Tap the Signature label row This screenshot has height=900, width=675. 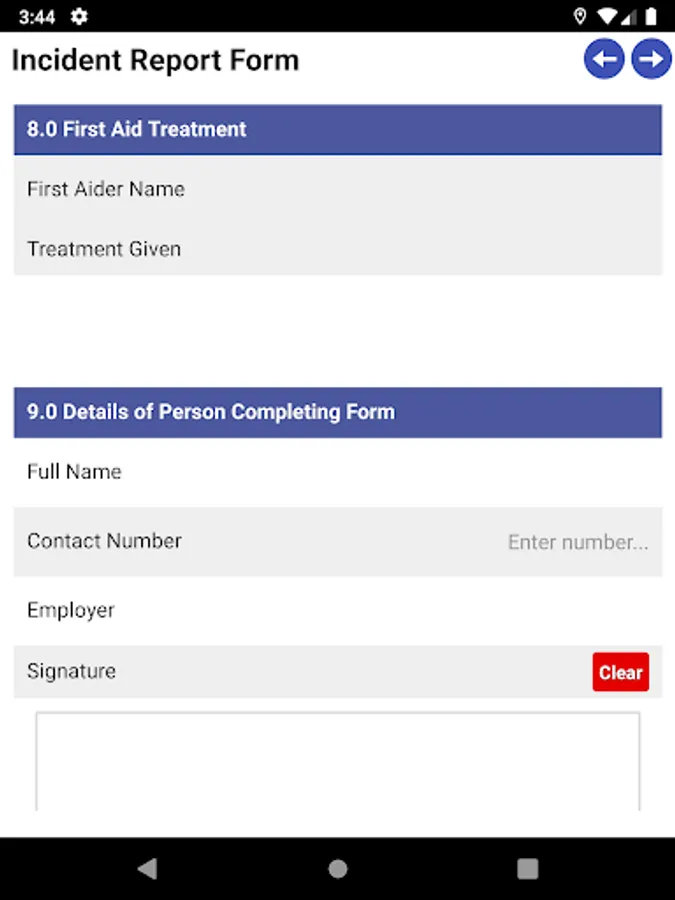pos(72,672)
